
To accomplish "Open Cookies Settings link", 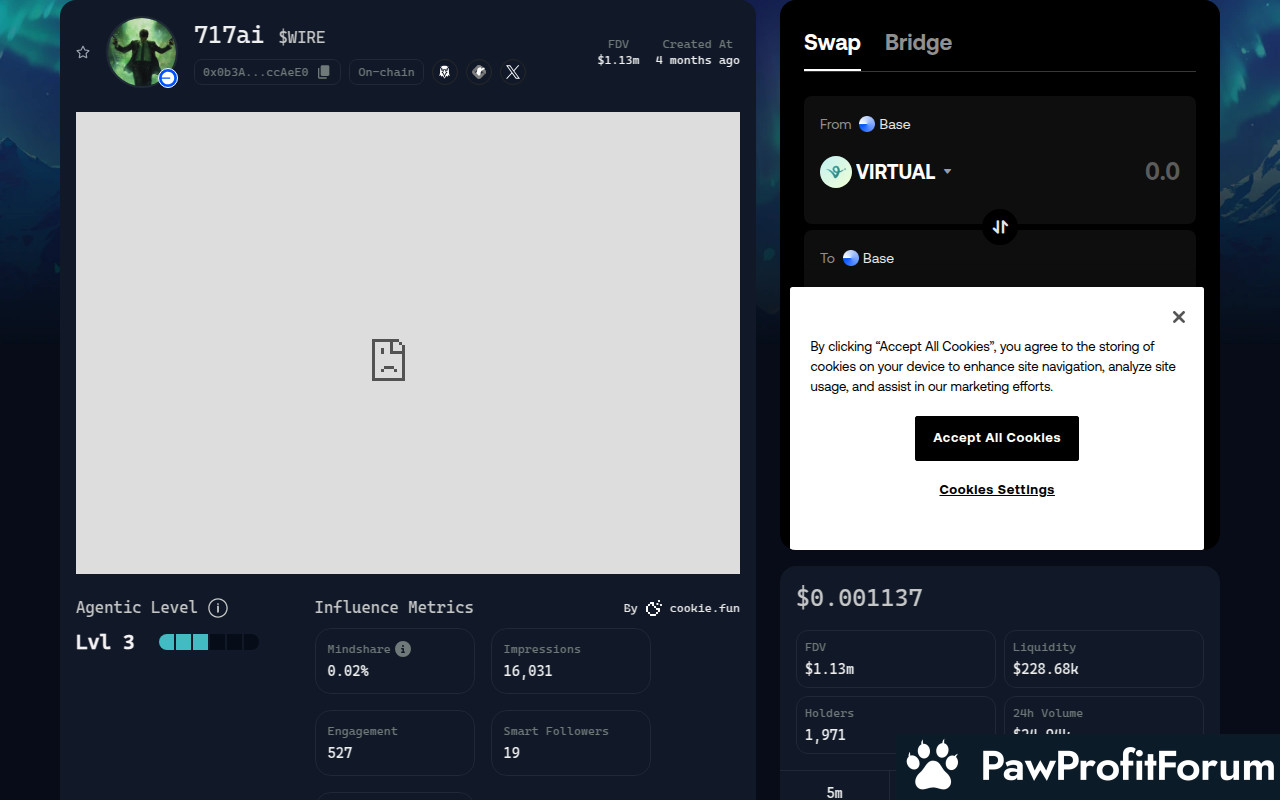I will [x=996, y=490].
